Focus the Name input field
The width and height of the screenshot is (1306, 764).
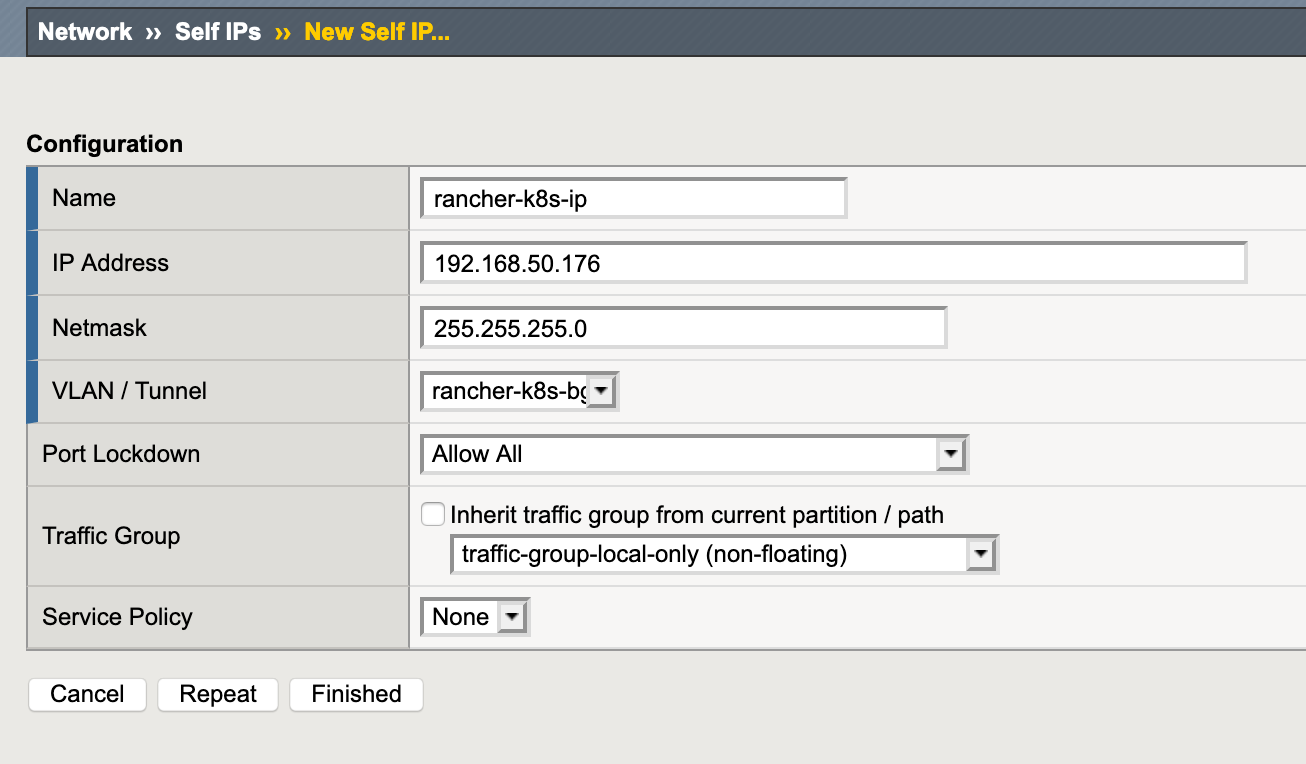pos(634,198)
